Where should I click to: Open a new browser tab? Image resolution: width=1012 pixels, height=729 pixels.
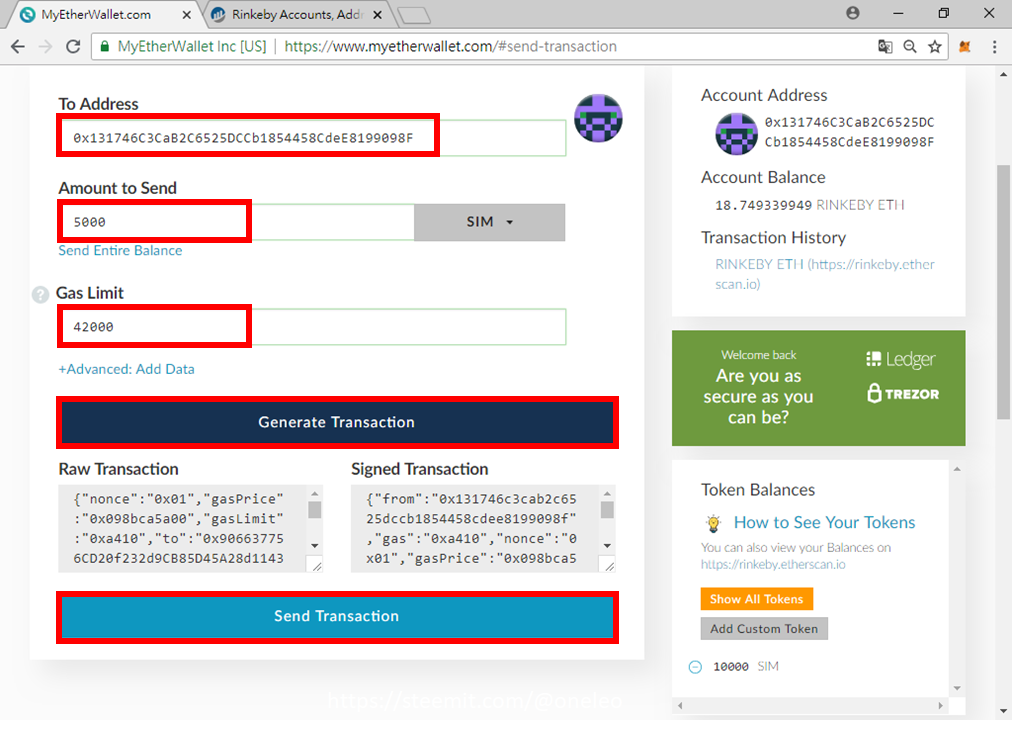(x=414, y=15)
